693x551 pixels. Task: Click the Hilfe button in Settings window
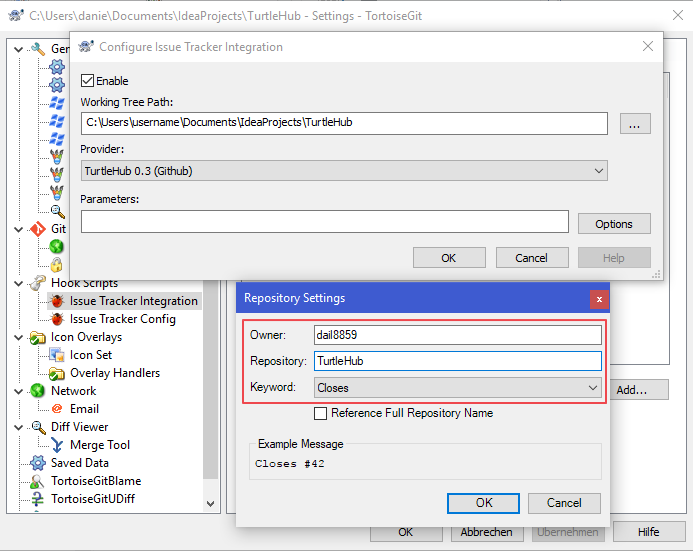tap(649, 532)
